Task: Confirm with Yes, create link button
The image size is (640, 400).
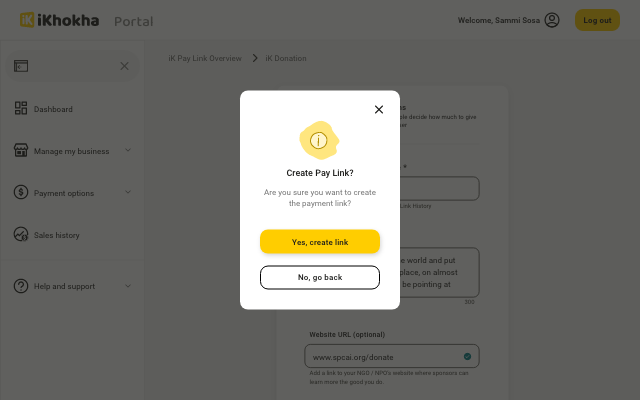Action: pyautogui.click(x=320, y=242)
